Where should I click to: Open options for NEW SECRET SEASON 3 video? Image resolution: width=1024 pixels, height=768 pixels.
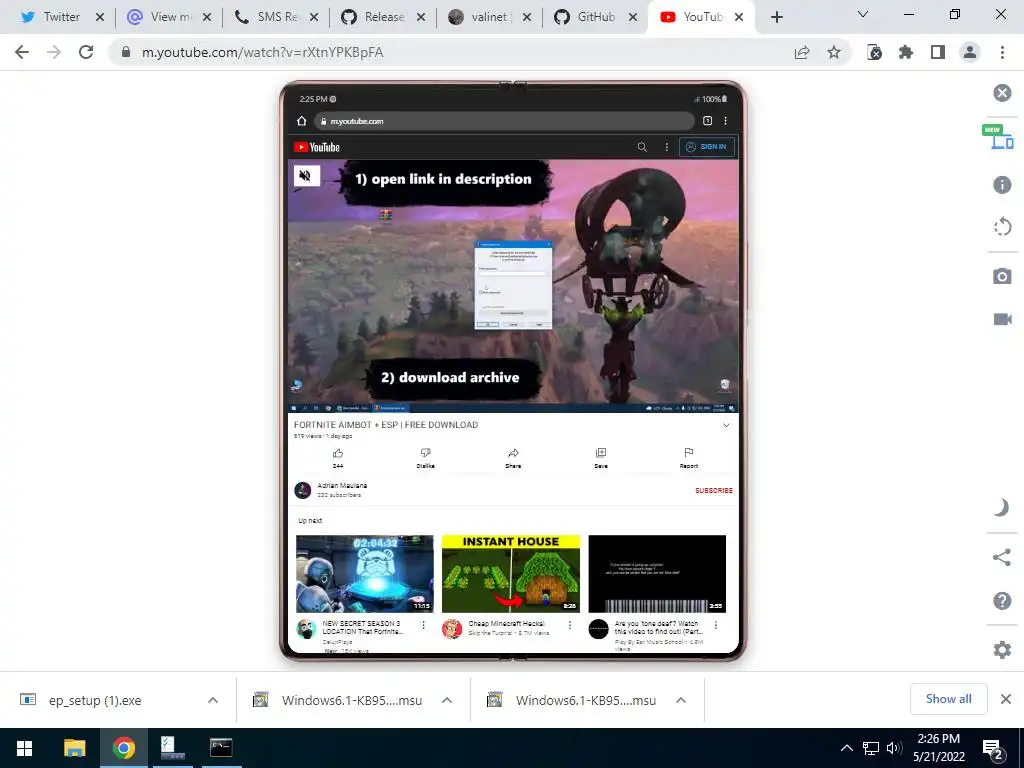point(423,625)
